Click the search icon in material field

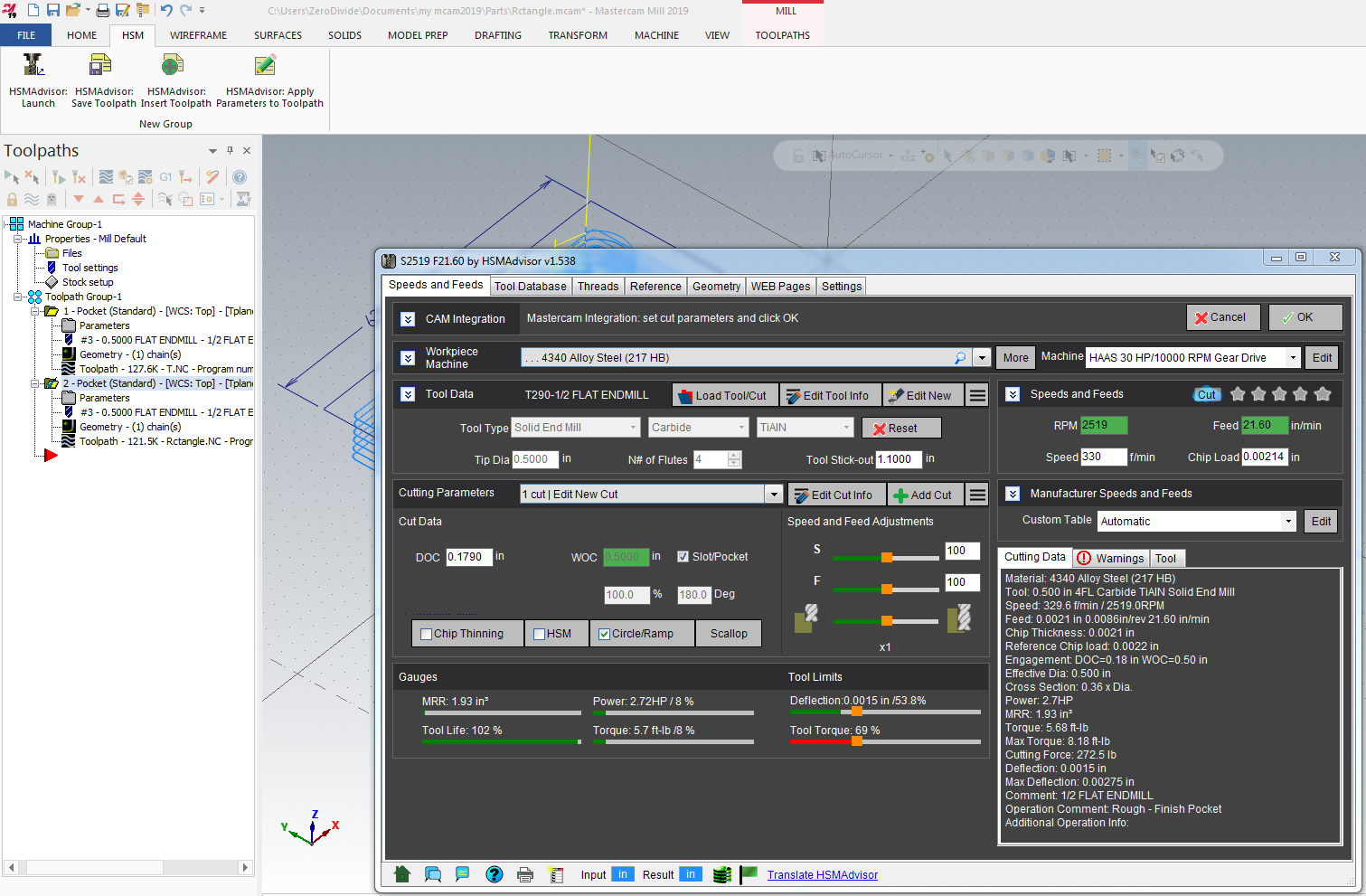click(x=960, y=358)
